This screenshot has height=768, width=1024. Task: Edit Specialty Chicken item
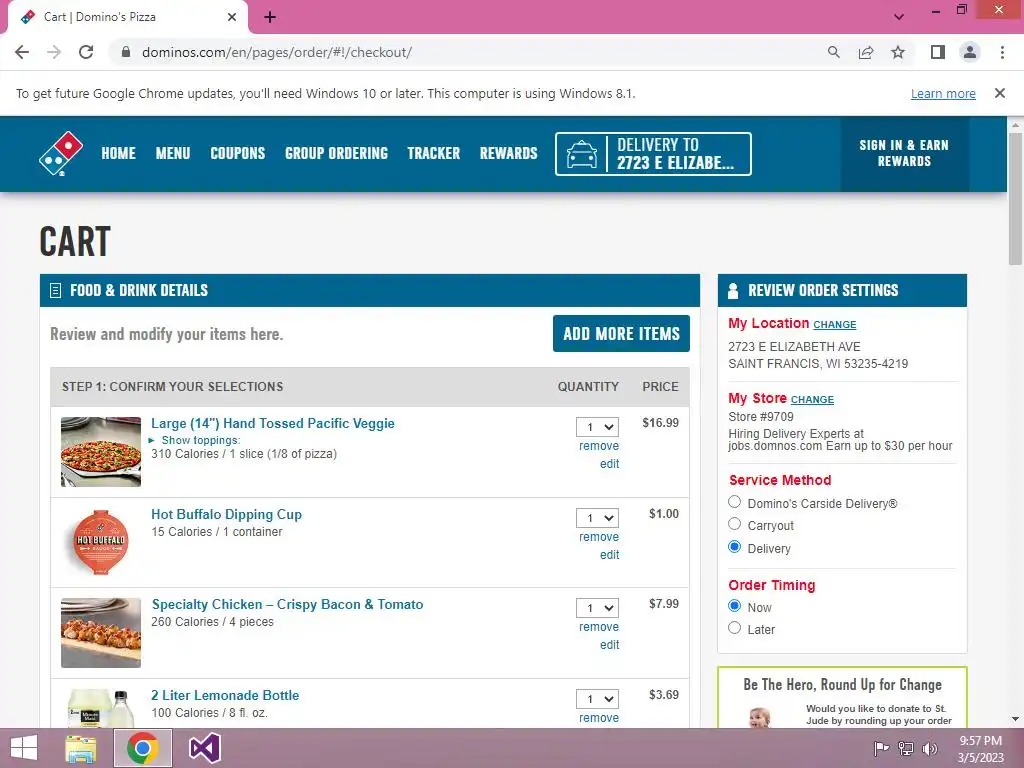pos(609,645)
